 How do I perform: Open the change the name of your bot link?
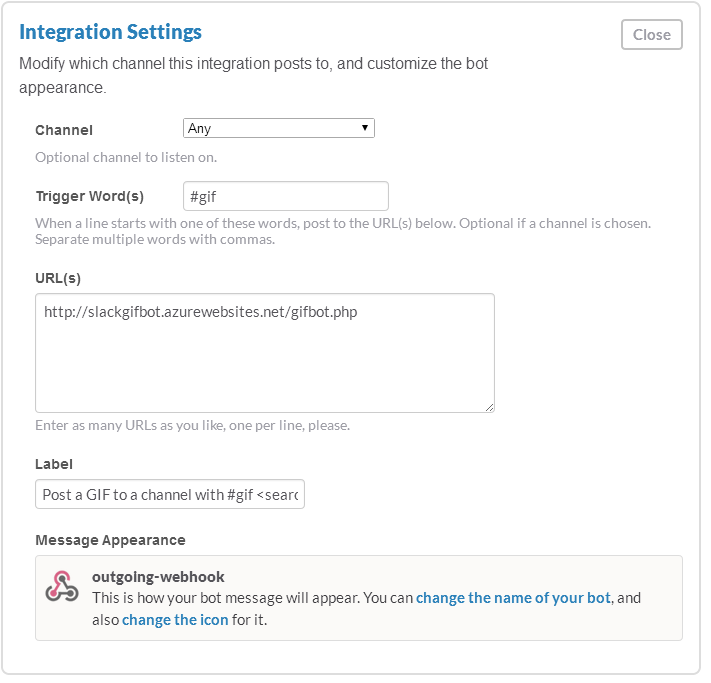[513, 598]
